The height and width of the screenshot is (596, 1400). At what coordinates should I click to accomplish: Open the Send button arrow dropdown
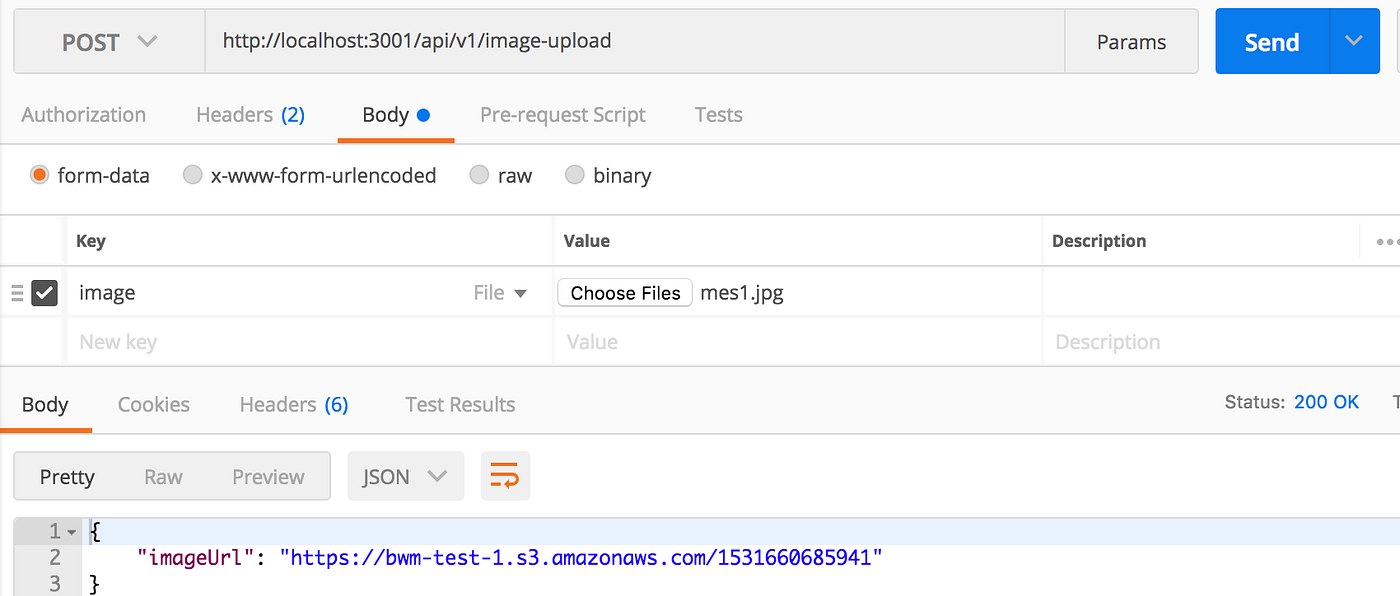point(1354,42)
